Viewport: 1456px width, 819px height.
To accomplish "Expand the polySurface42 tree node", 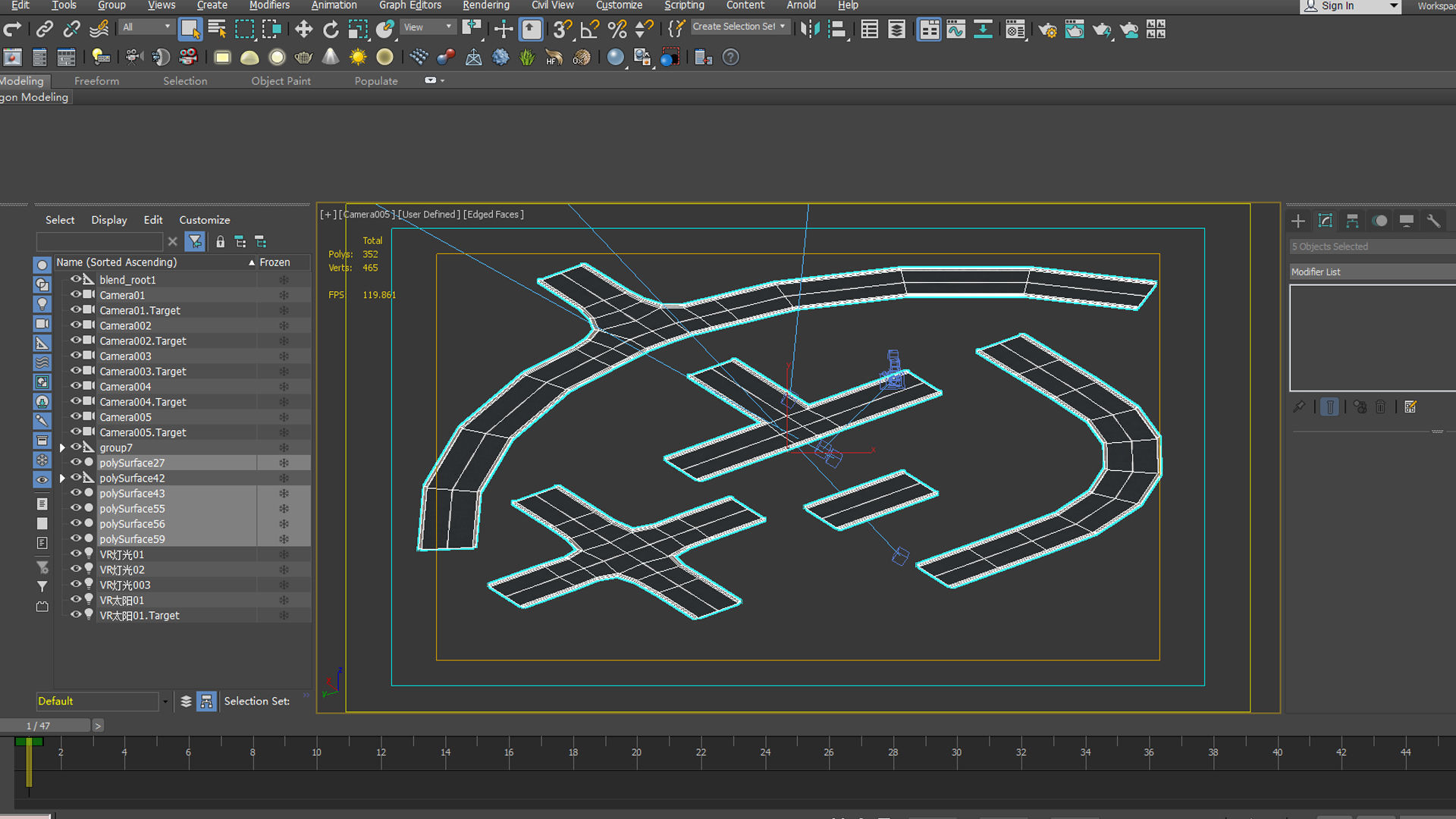I will [62, 479].
